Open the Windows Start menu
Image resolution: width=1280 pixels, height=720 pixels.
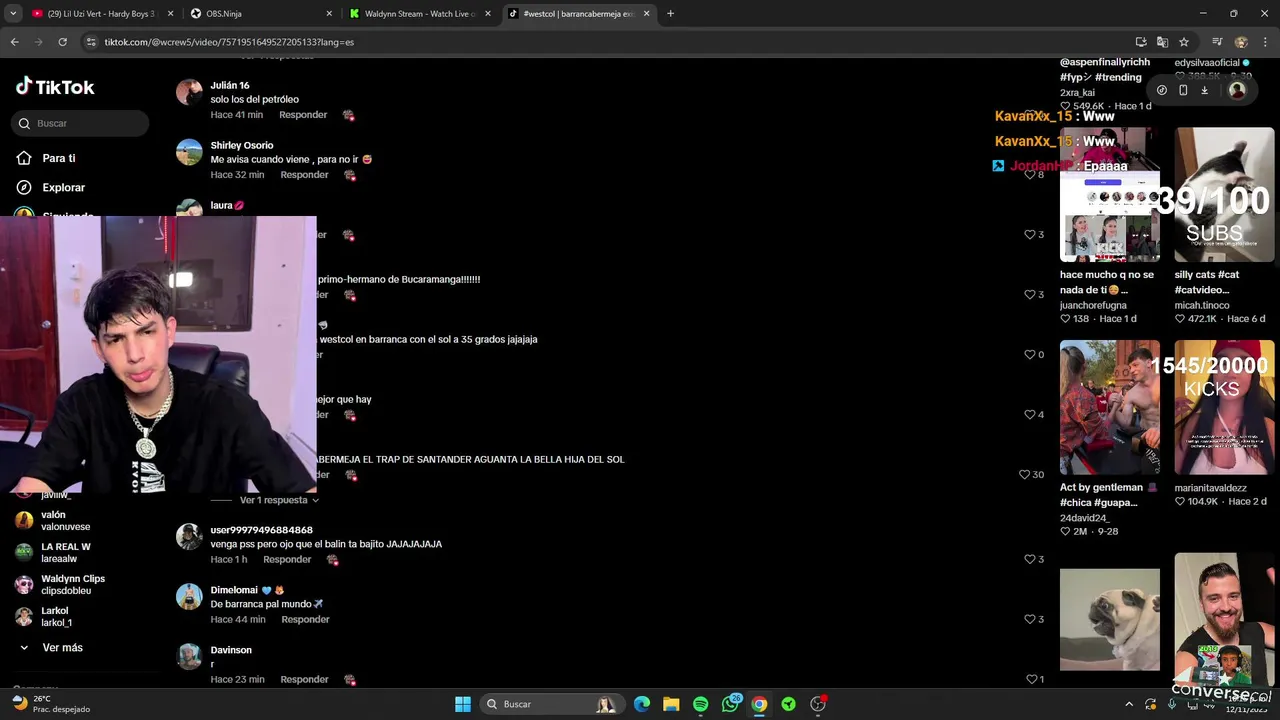click(x=463, y=704)
